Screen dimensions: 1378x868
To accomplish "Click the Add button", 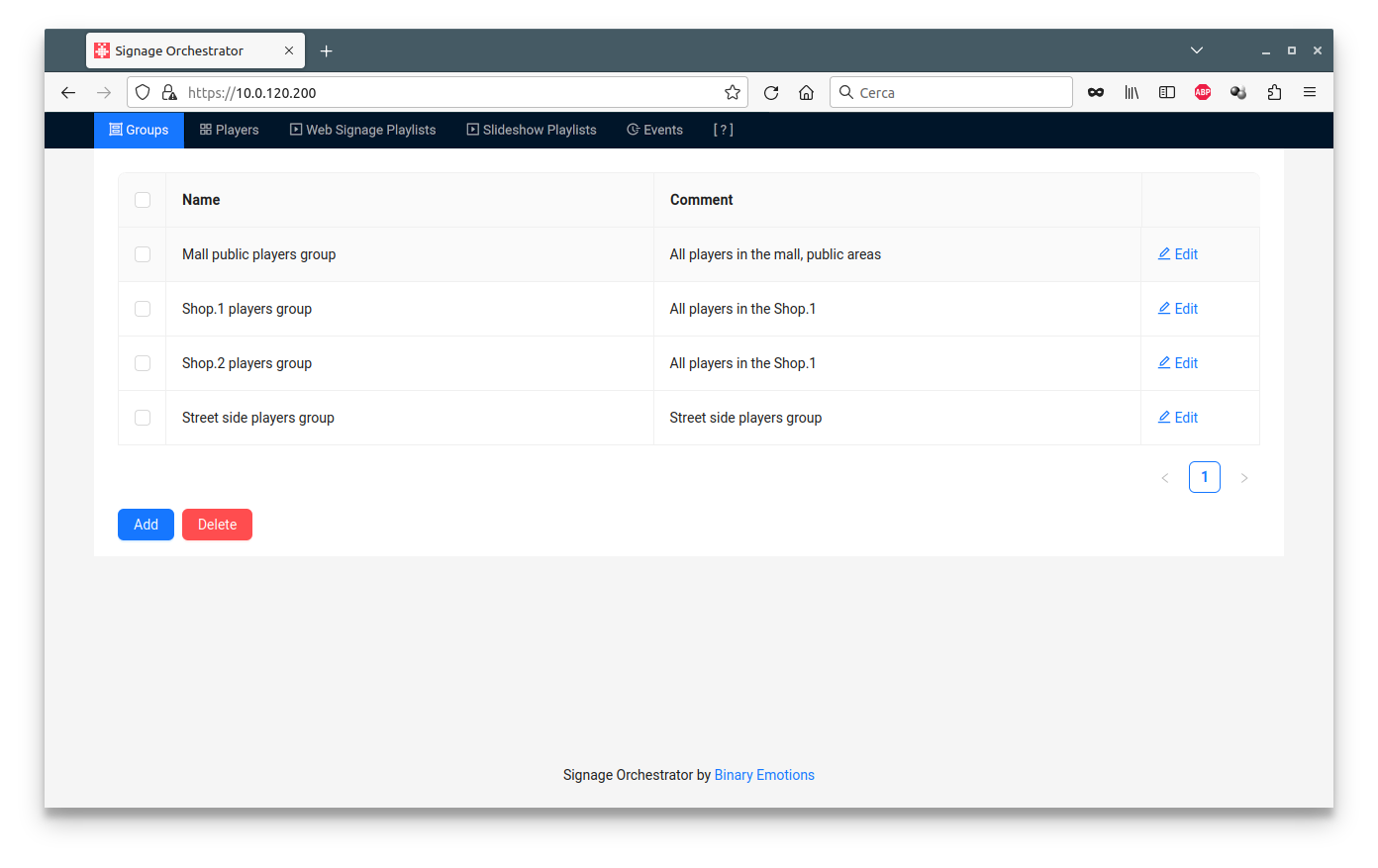I will pos(146,525).
